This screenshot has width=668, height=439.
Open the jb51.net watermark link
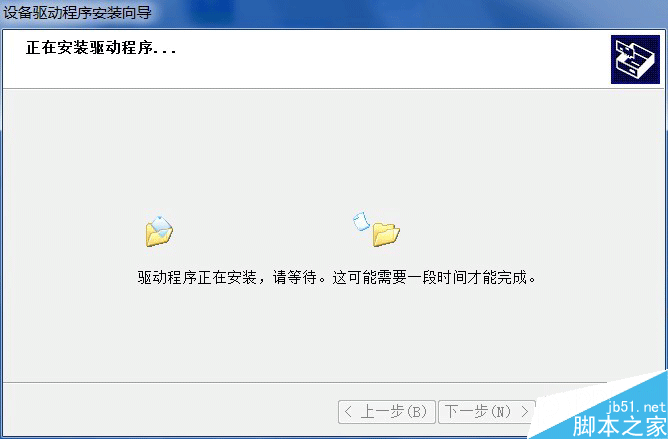[636, 407]
